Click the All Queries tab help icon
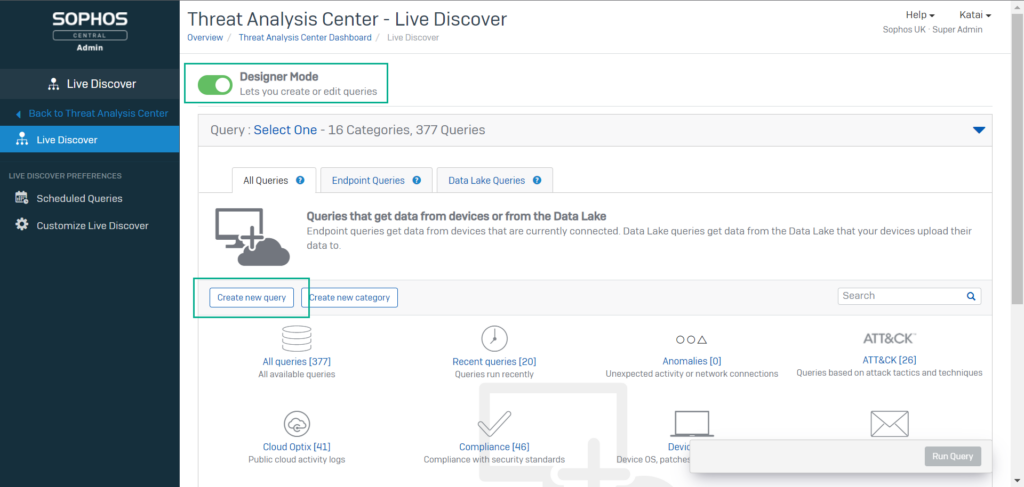 click(x=300, y=180)
